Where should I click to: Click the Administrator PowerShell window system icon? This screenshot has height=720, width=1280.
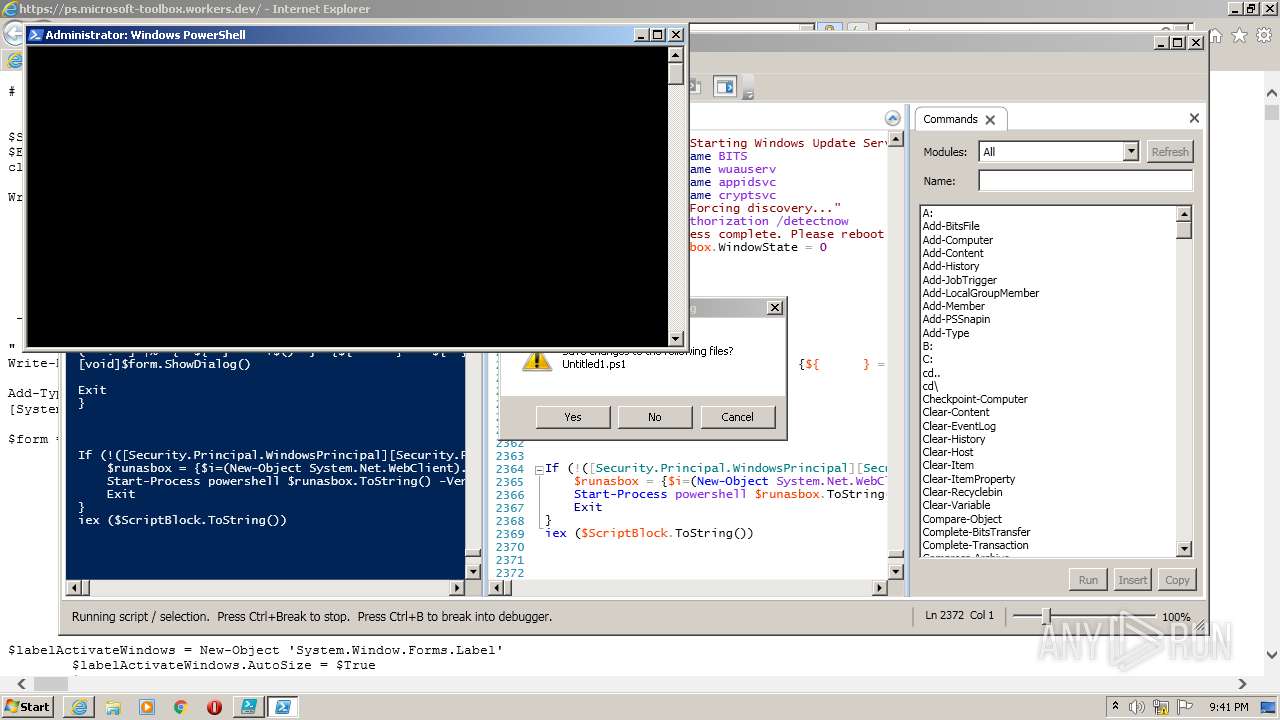click(35, 34)
